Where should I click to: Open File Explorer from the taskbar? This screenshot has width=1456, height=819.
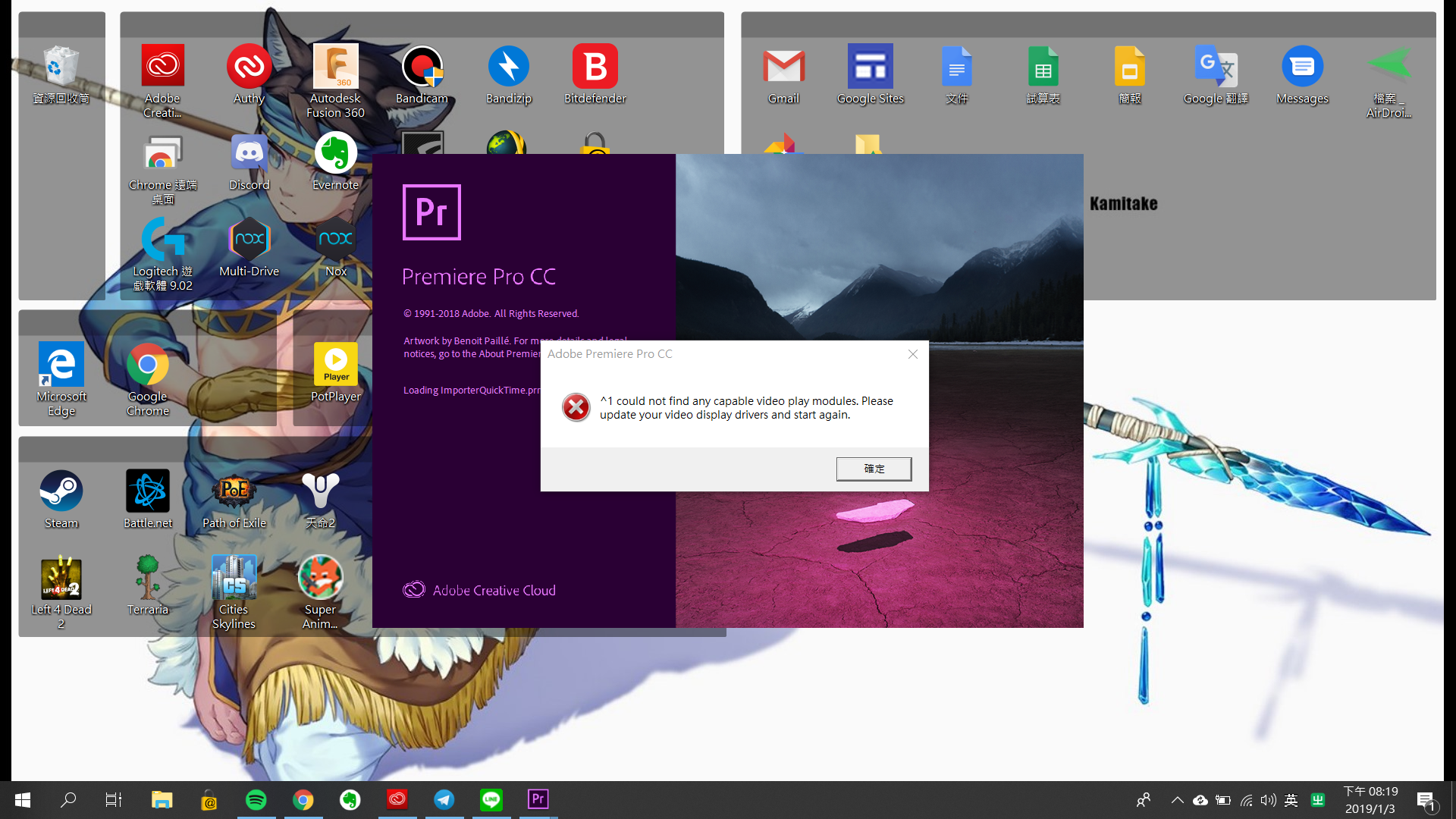[162, 799]
